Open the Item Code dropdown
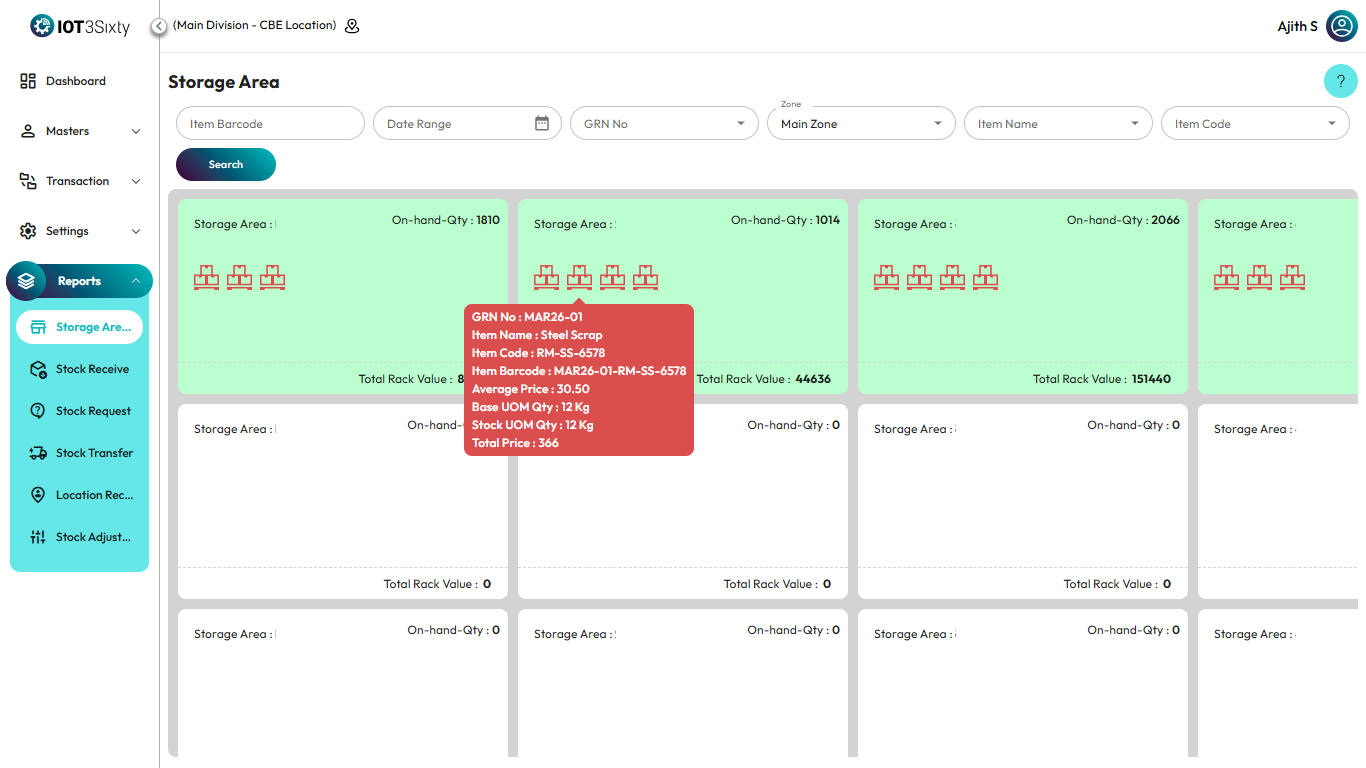 click(1255, 124)
